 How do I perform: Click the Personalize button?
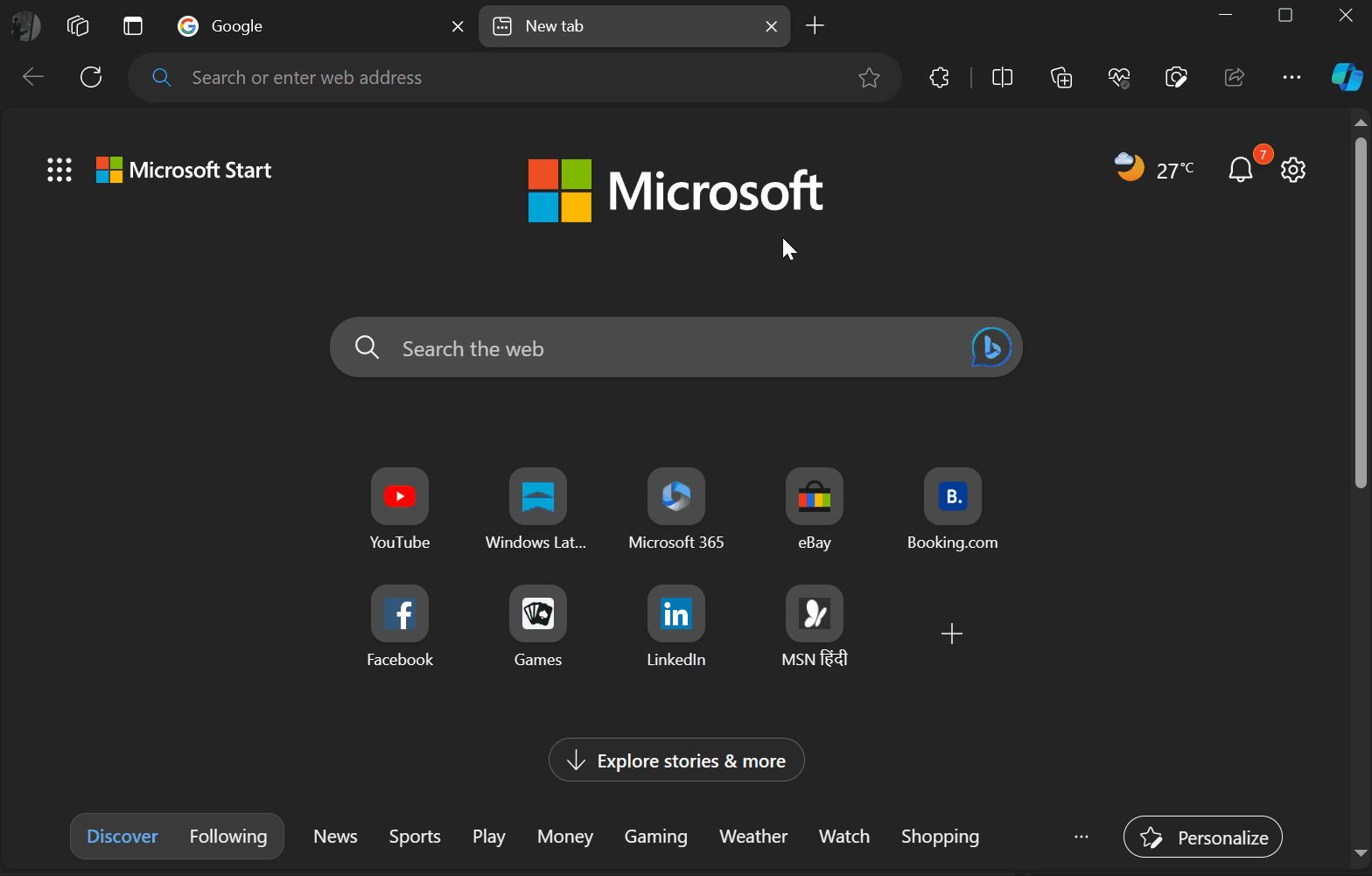(1203, 837)
